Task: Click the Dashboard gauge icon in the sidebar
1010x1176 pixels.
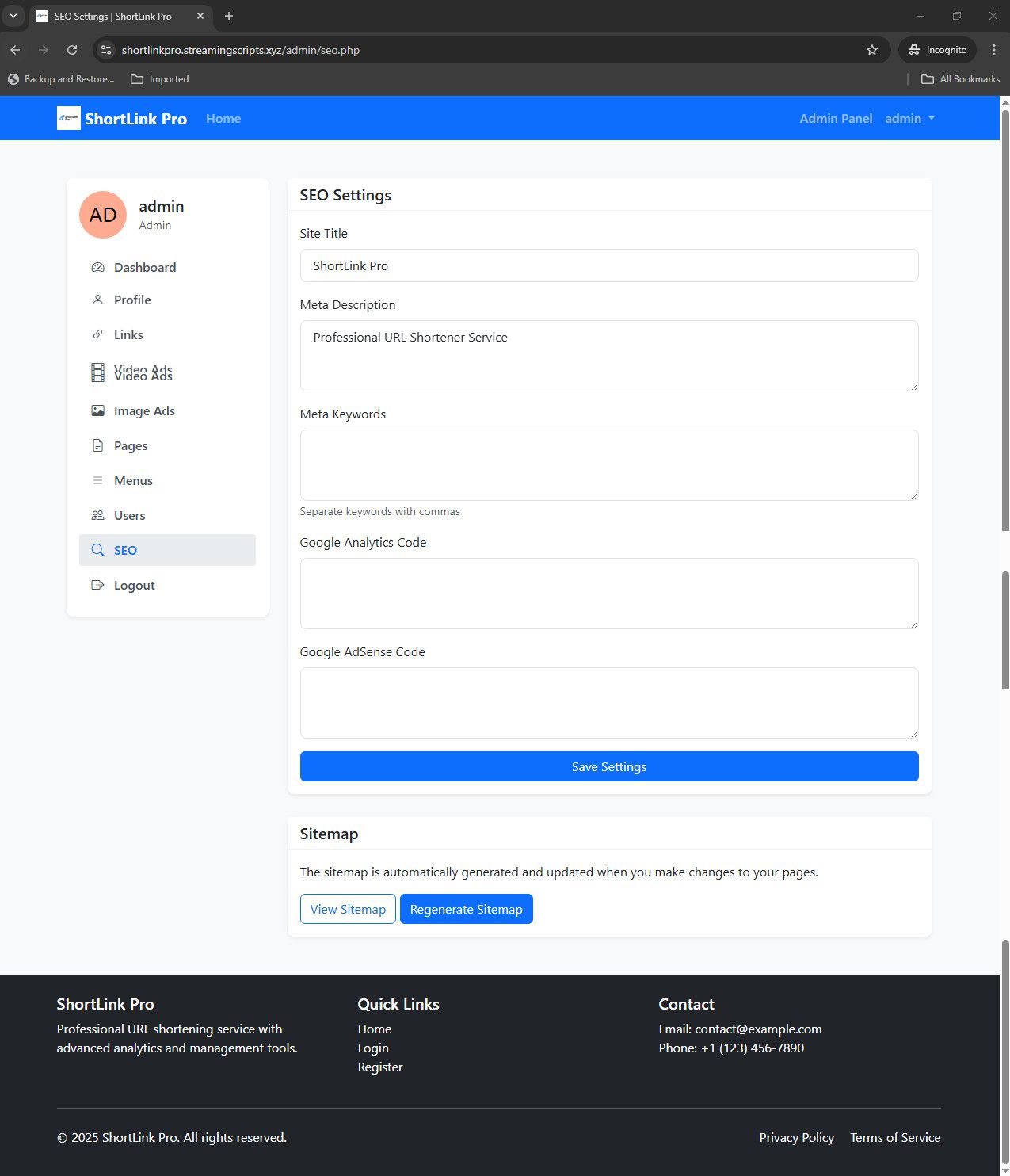Action: click(97, 267)
